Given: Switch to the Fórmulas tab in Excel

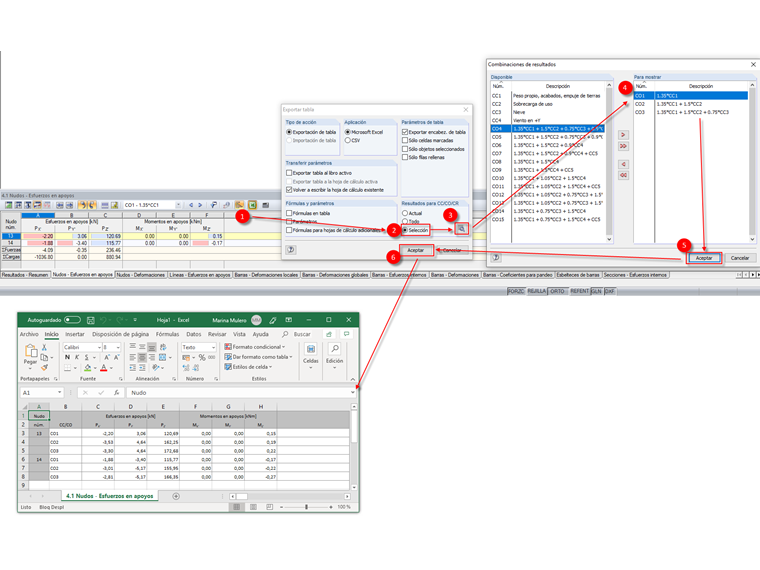Looking at the screenshot, I should pos(167,334).
